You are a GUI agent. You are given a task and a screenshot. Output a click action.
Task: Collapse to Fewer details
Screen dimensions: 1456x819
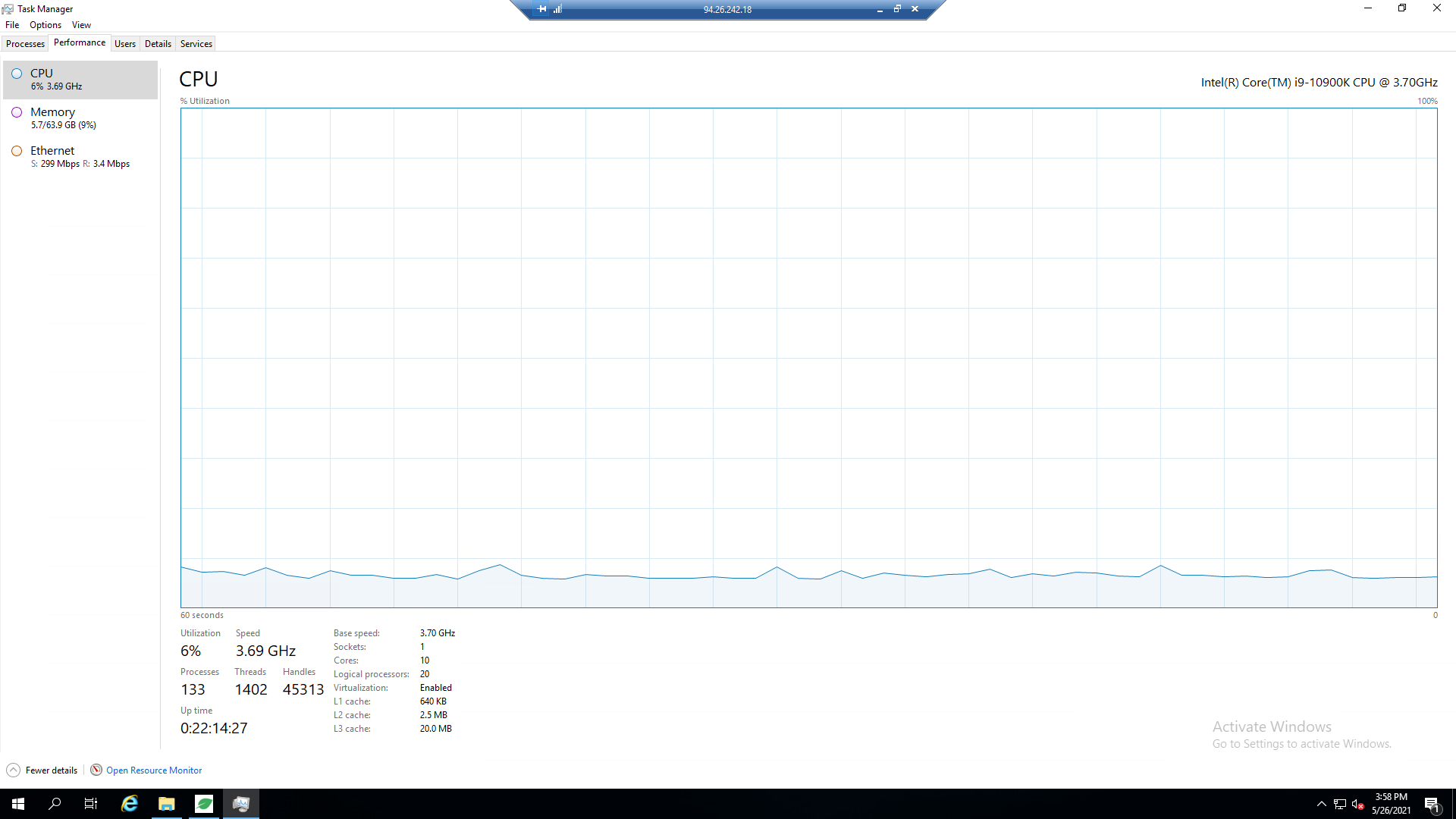click(52, 770)
